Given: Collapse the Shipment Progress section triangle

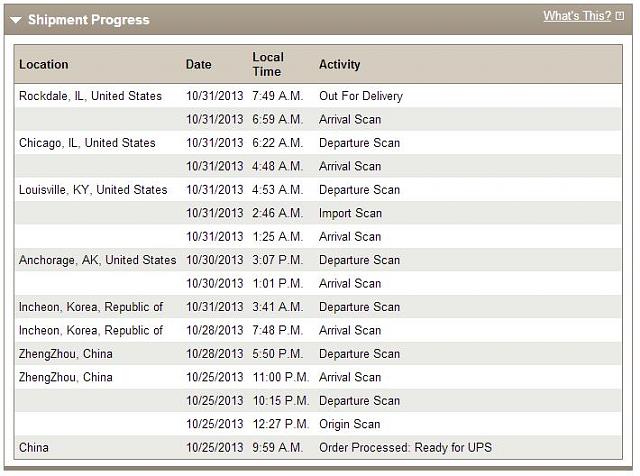Looking at the screenshot, I should [16, 20].
